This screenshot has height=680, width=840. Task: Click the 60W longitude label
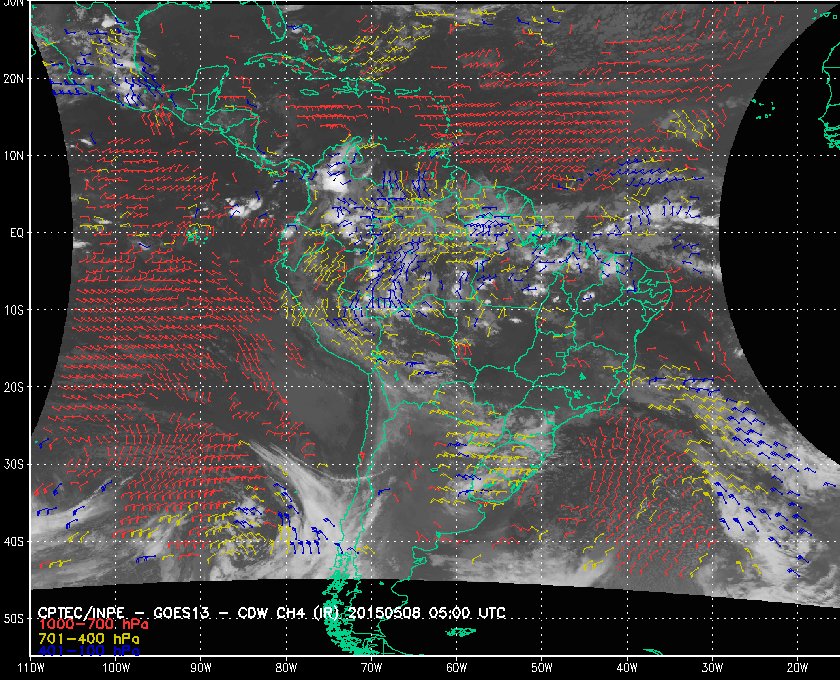[456, 668]
